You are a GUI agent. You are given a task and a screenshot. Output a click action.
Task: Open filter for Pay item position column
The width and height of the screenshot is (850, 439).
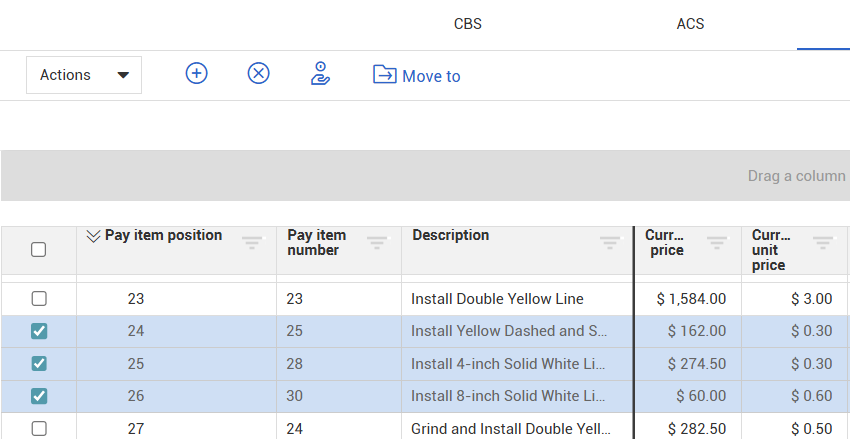point(252,242)
